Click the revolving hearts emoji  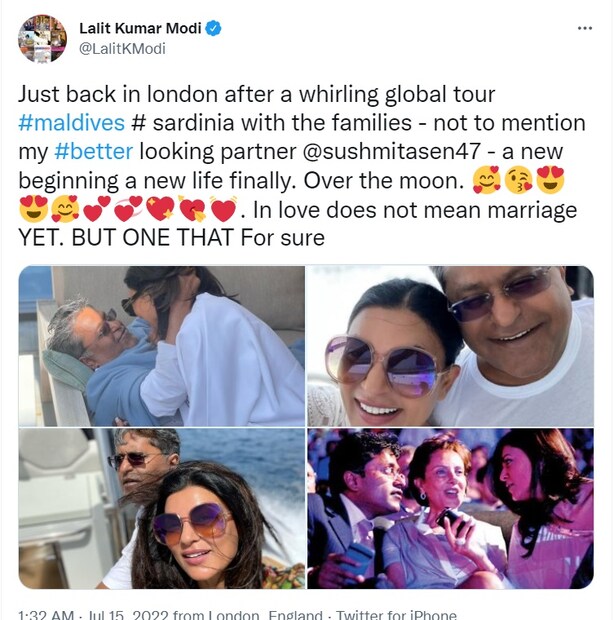126,210
